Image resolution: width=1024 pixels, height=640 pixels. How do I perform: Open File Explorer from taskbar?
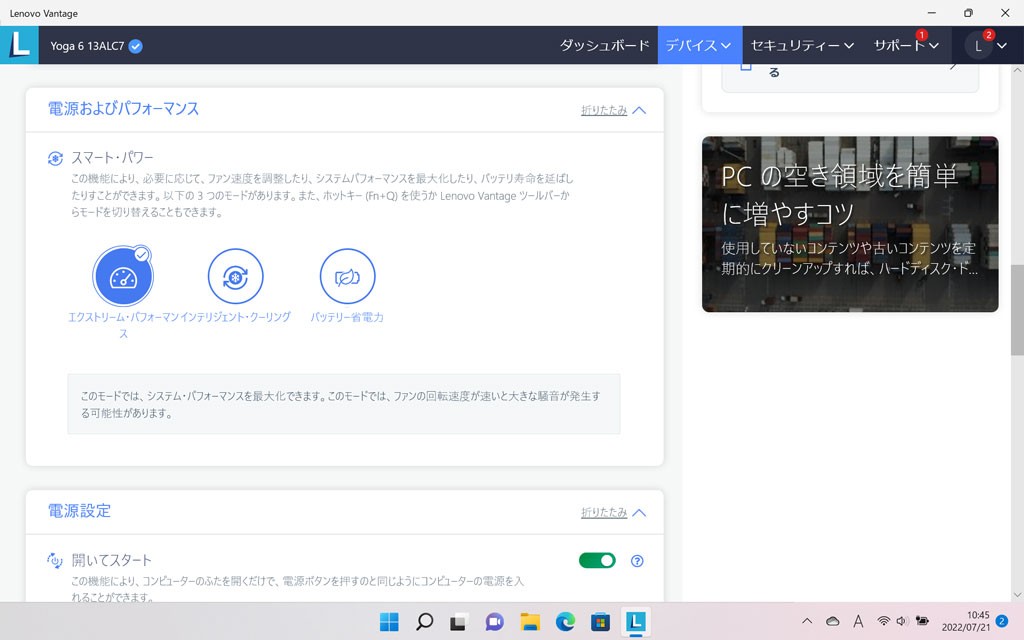(x=529, y=622)
